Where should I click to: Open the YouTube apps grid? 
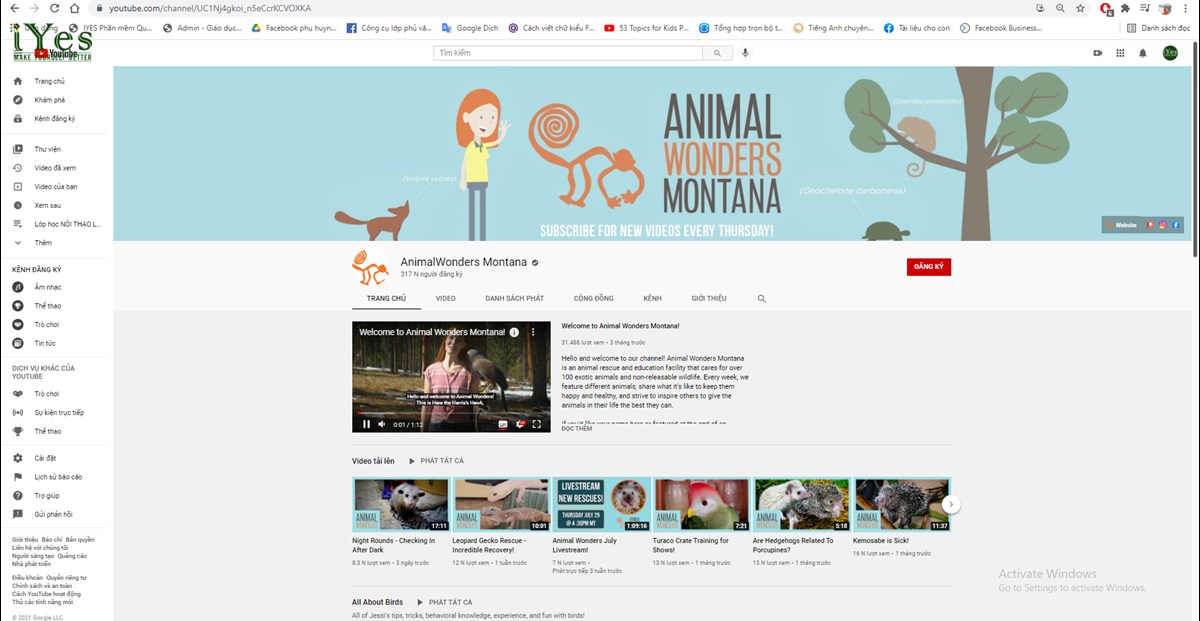(x=1120, y=53)
